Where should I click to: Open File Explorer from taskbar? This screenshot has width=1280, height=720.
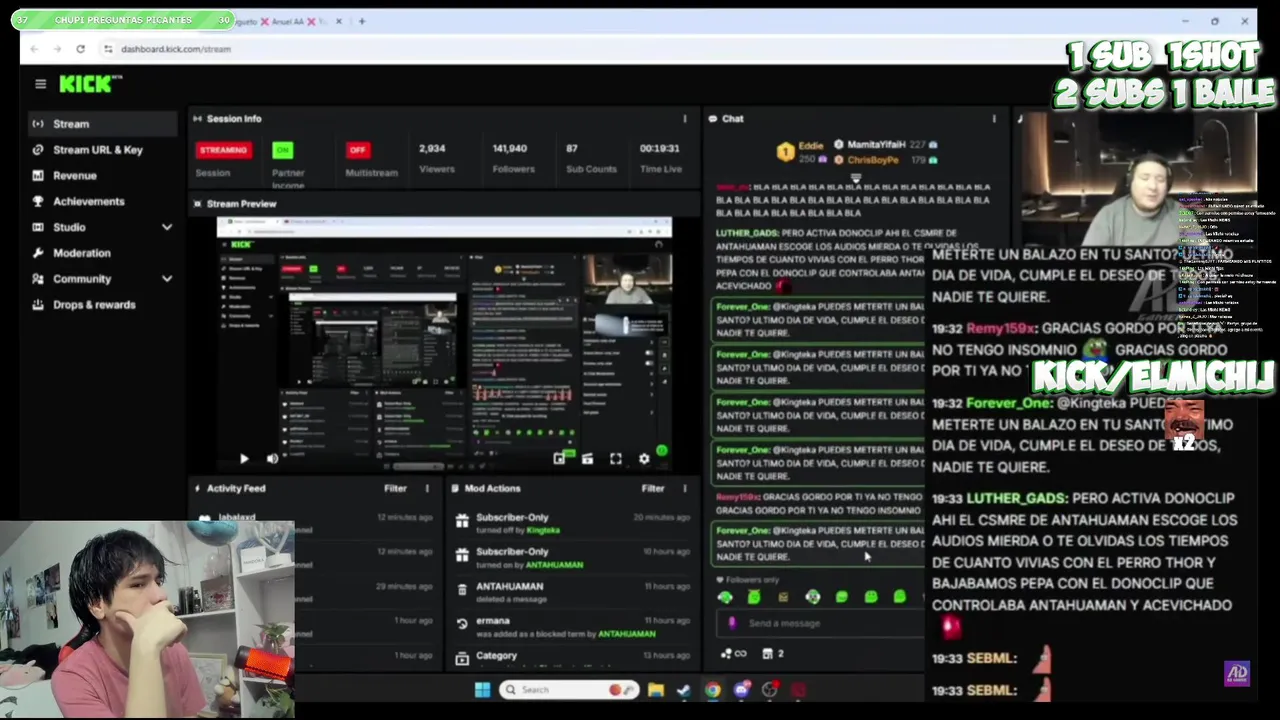[655, 690]
